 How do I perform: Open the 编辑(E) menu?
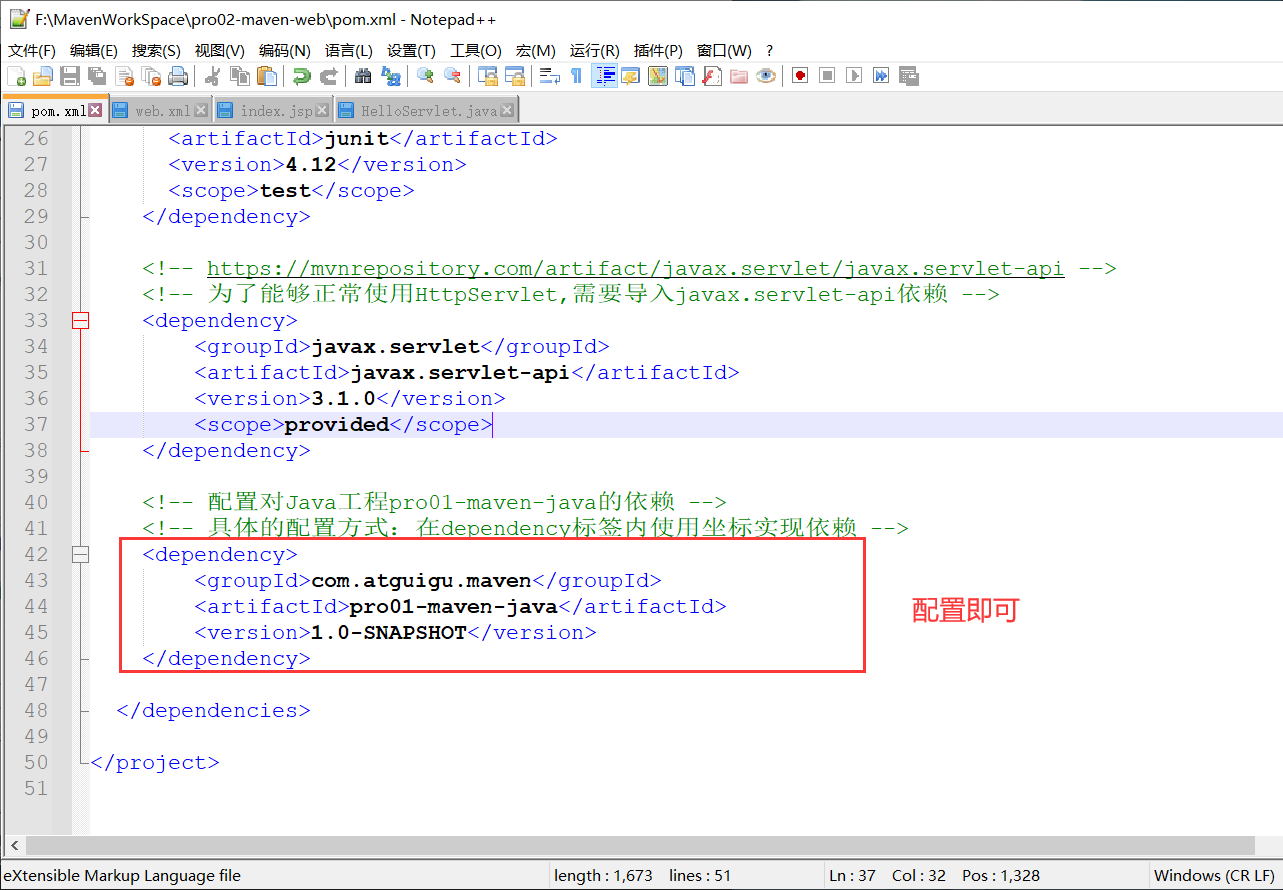point(94,50)
